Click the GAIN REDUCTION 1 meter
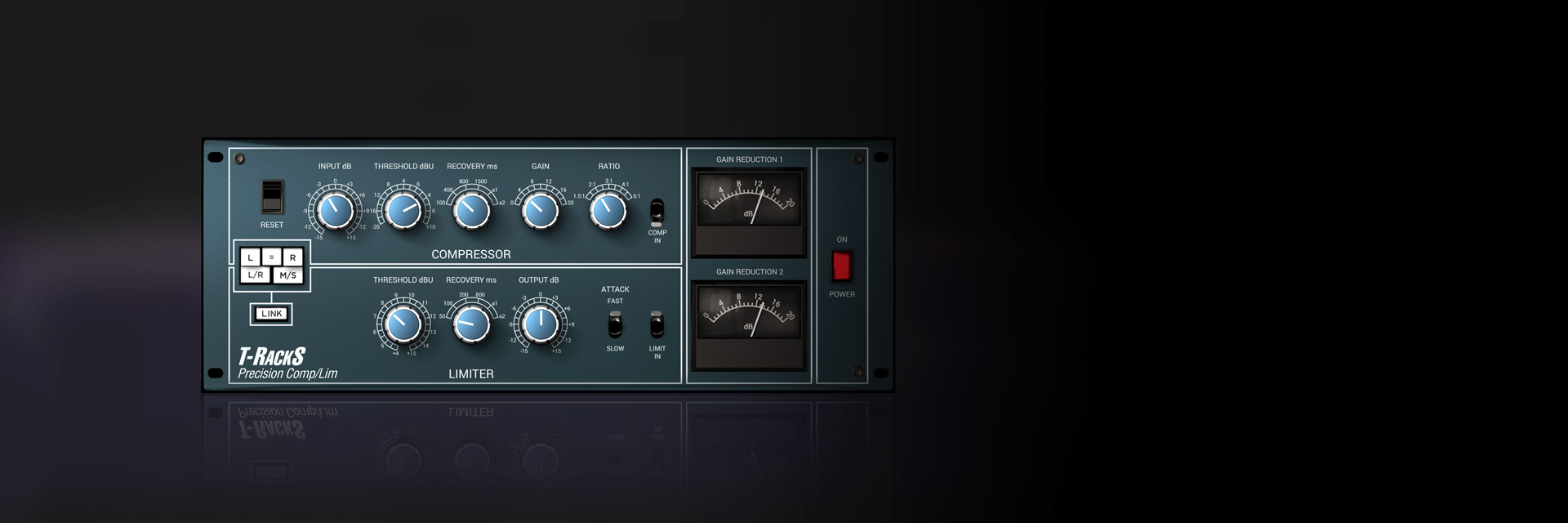 [749, 212]
